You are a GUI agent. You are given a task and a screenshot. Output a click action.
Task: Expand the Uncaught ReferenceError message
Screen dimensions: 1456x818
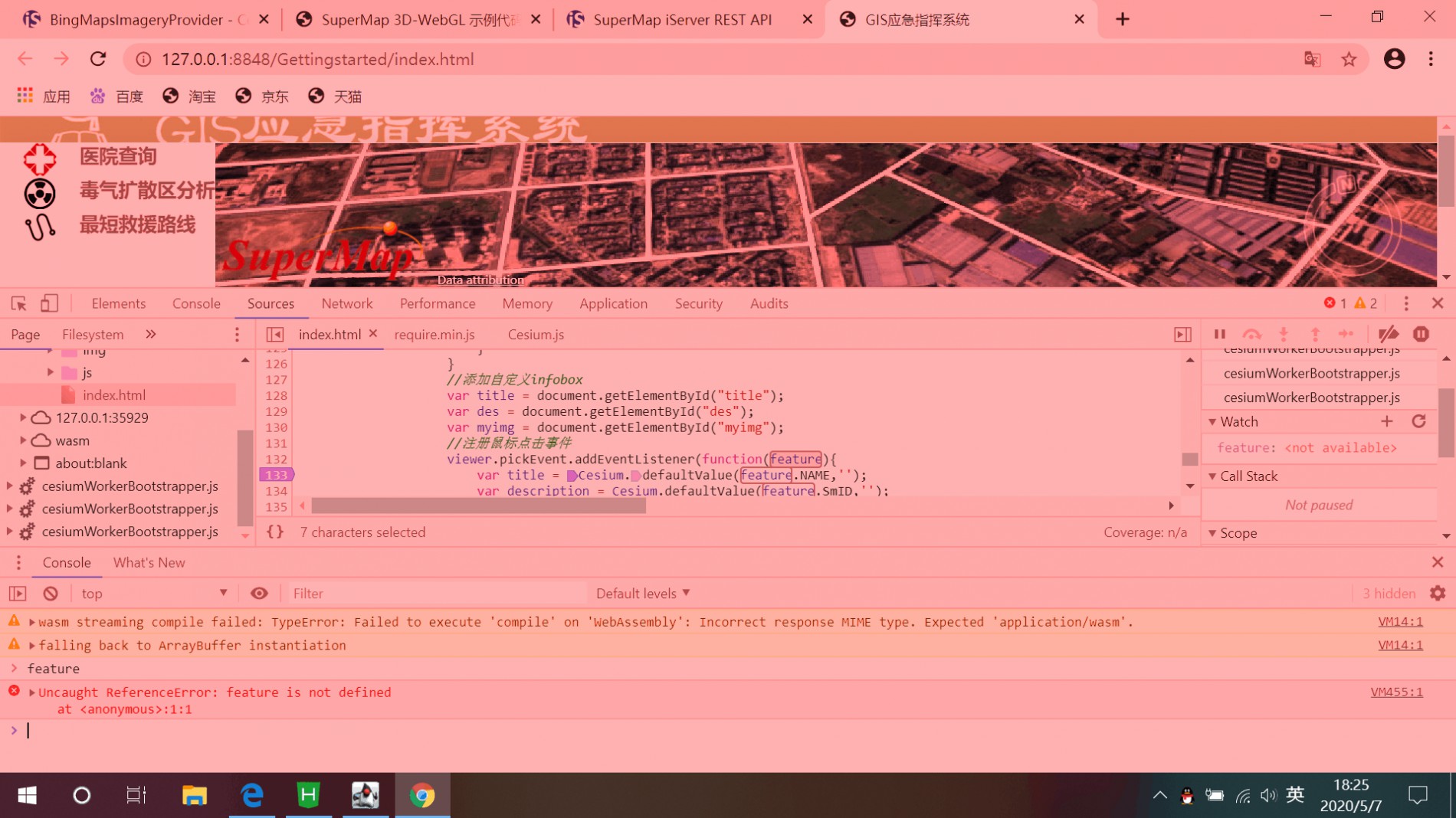pos(32,692)
